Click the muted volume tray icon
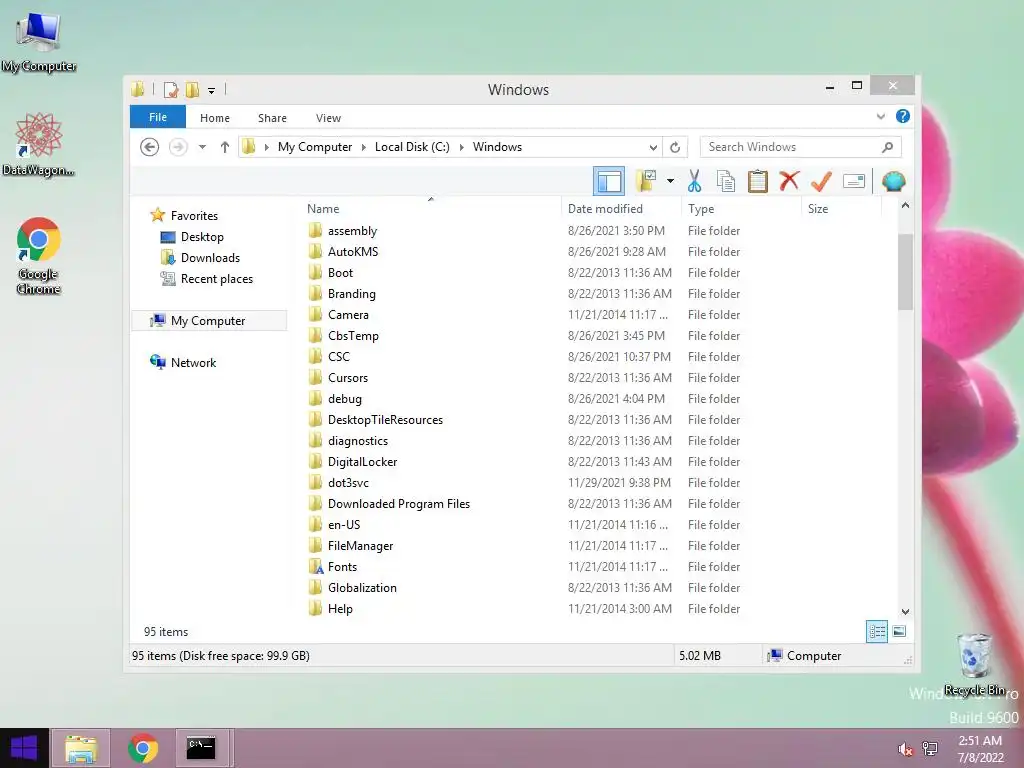The height and width of the screenshot is (768, 1024). coord(906,748)
